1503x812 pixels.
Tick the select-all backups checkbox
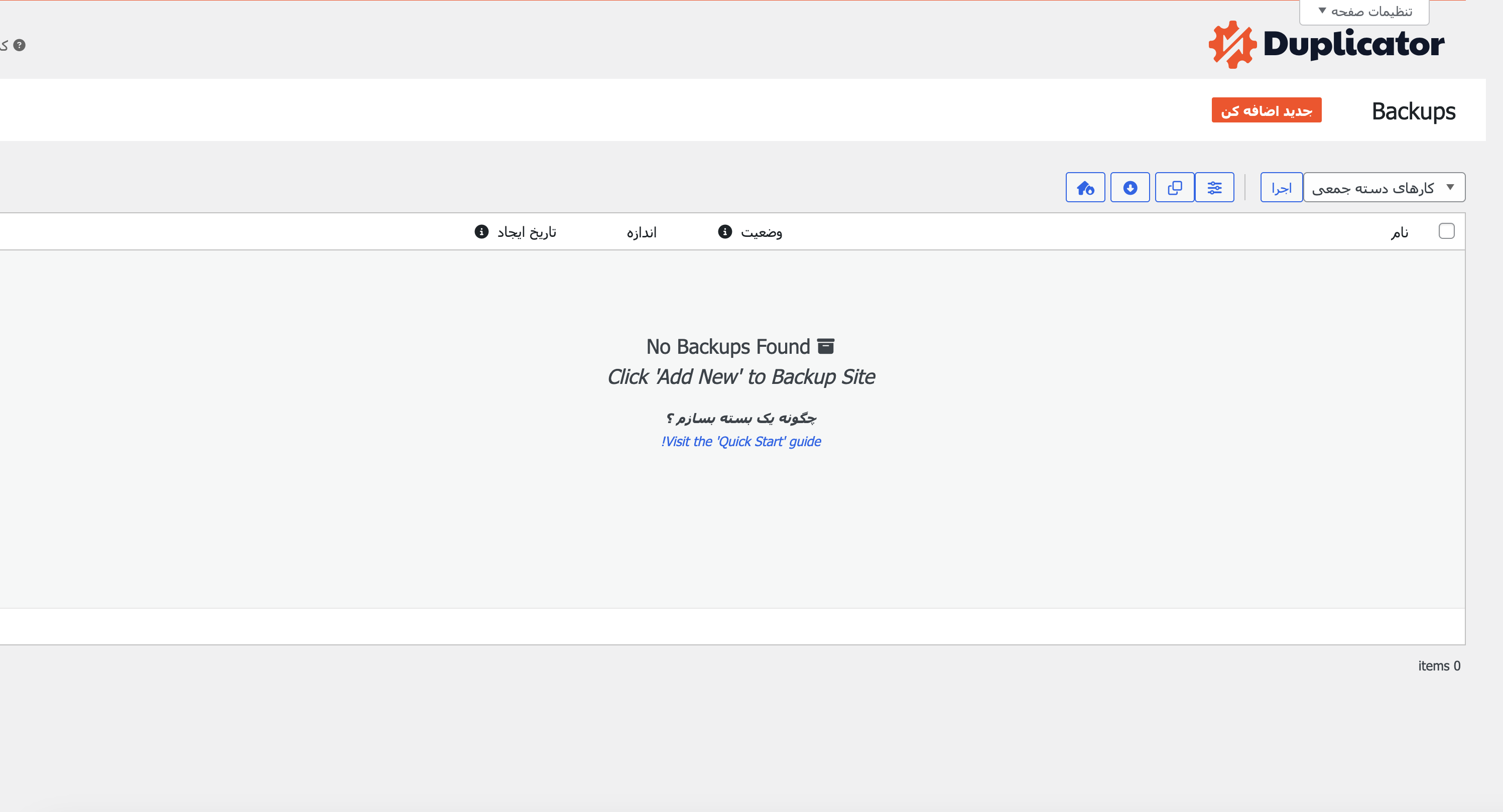[x=1446, y=231]
